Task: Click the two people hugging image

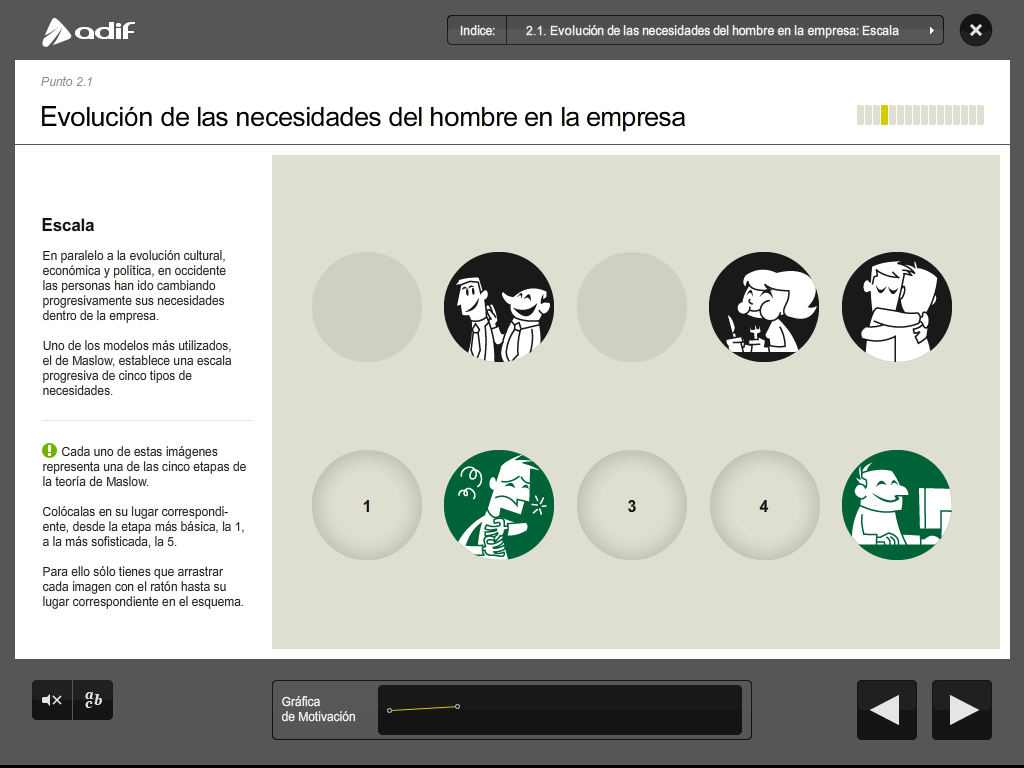Action: 896,306
